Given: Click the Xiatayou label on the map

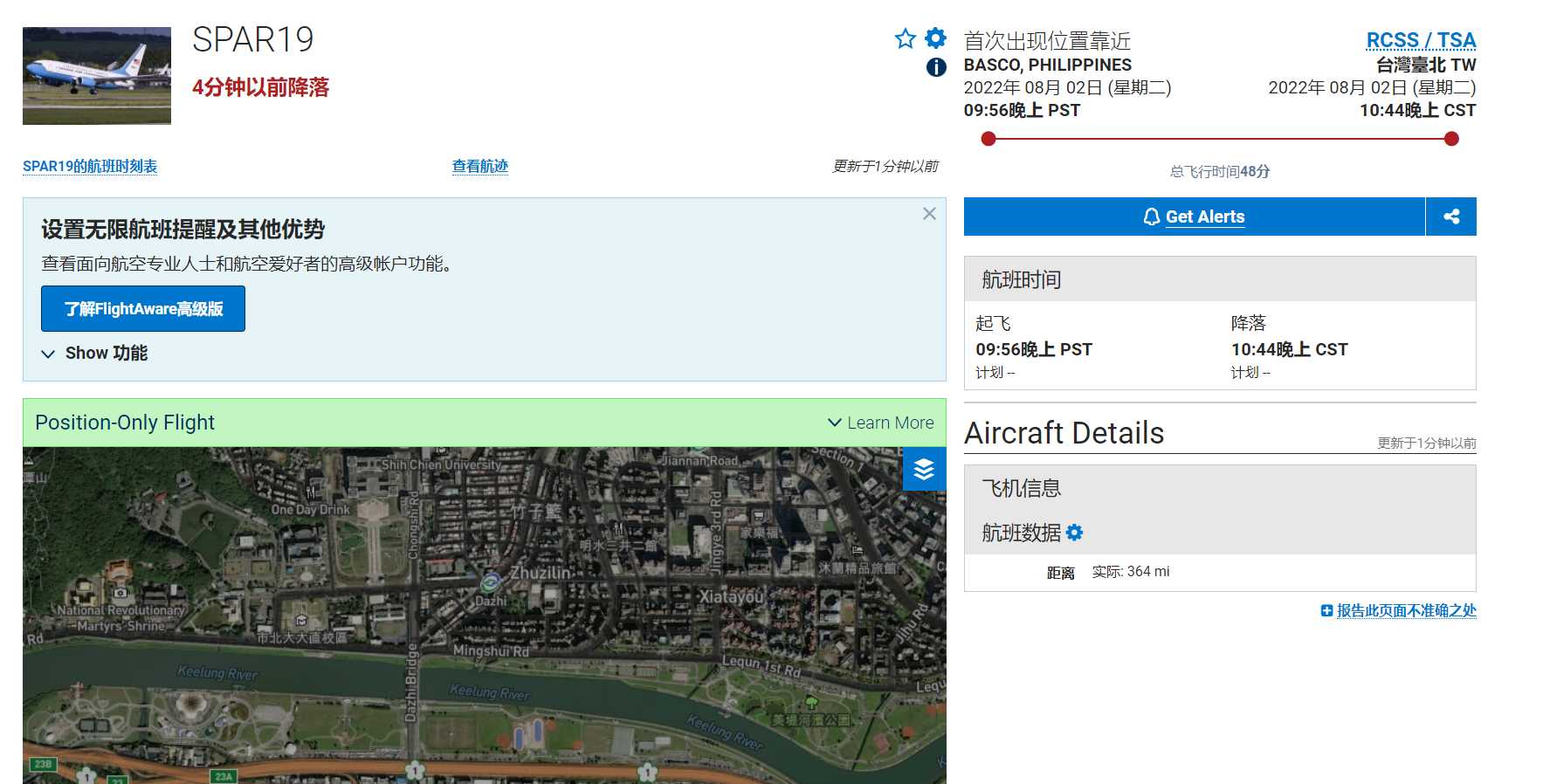Looking at the screenshot, I should tap(731, 596).
